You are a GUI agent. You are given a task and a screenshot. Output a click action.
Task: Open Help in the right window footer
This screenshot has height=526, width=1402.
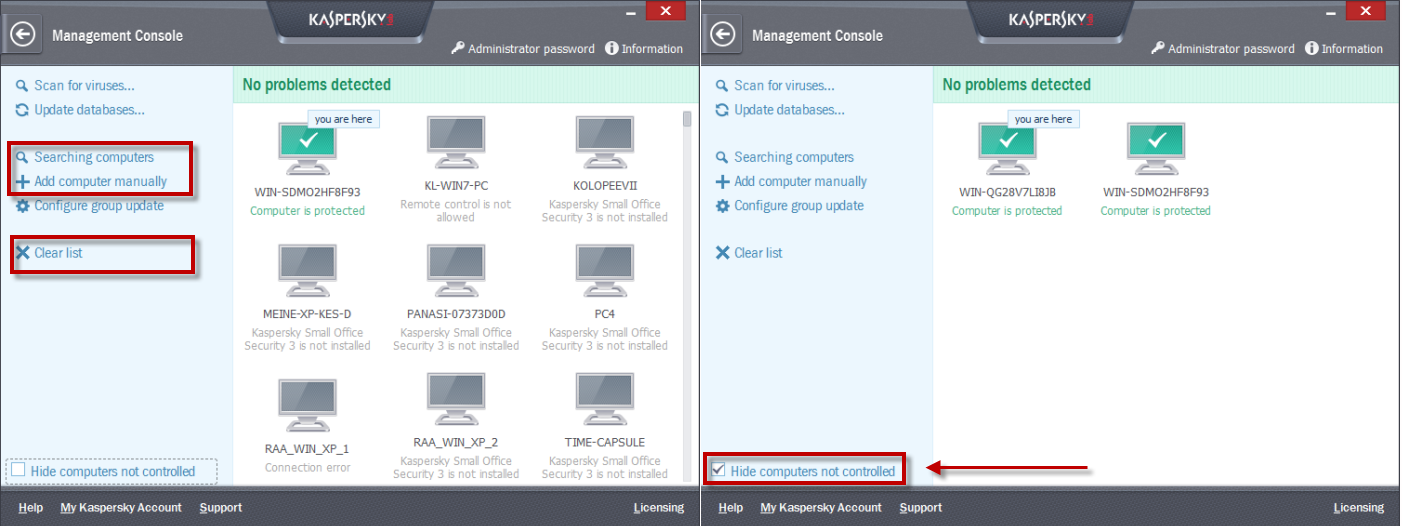[731, 508]
